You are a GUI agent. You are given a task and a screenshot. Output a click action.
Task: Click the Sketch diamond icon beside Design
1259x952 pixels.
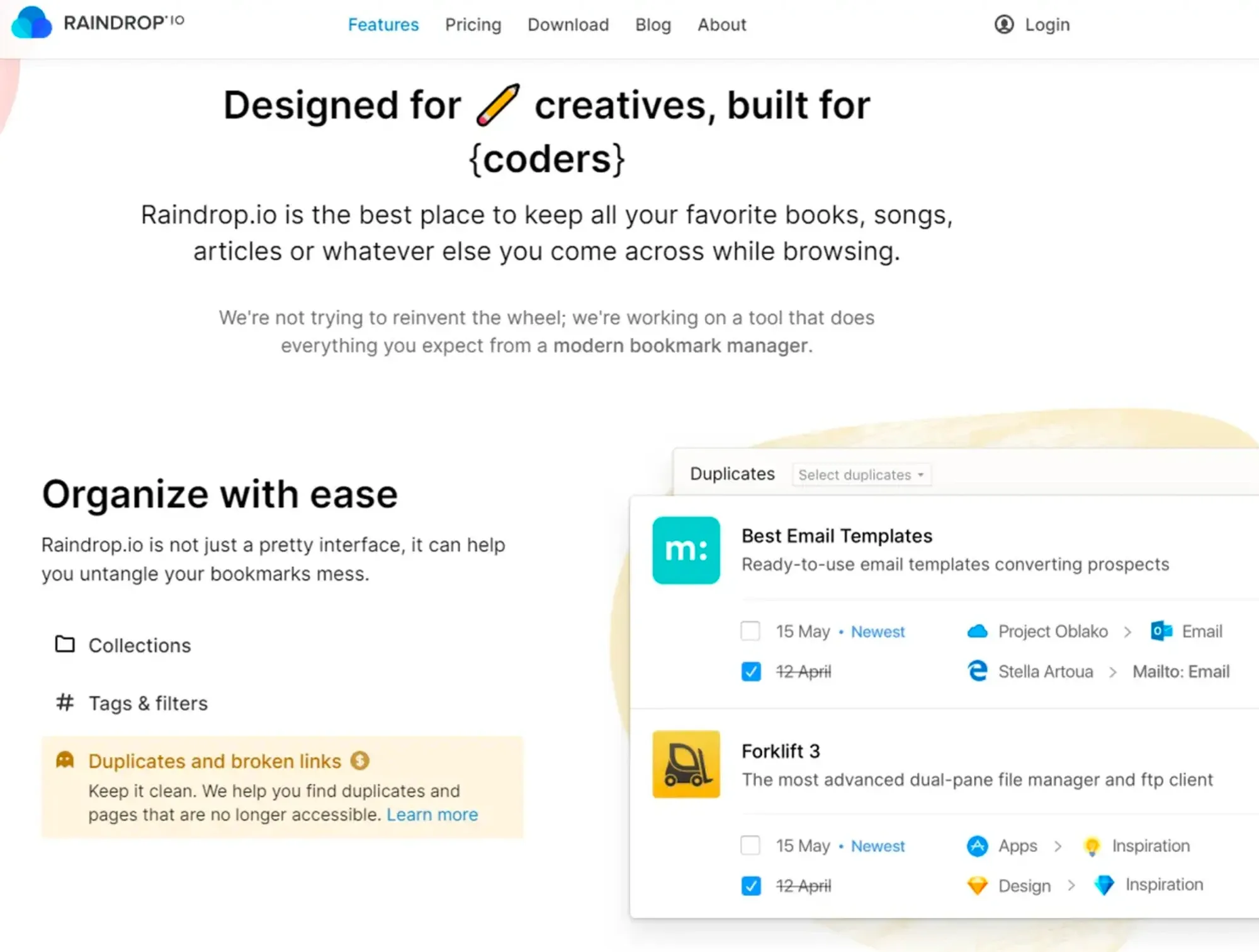click(977, 886)
